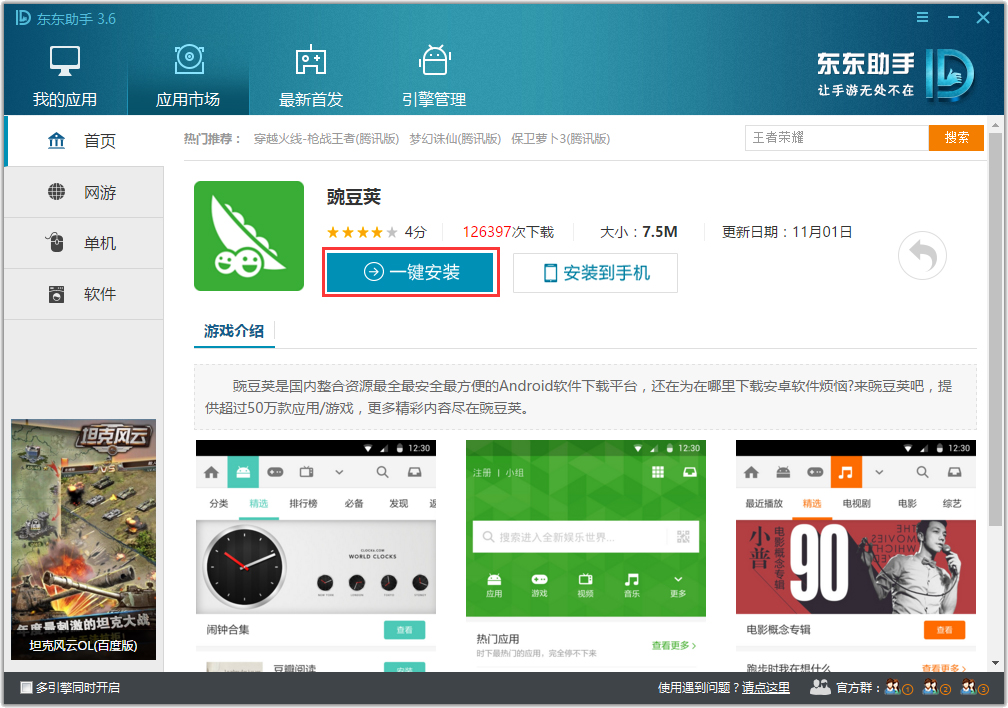Open hot recommendation 保卫萝卜3(腾讯版)
Screen dimensions: 1008x708
[561, 139]
